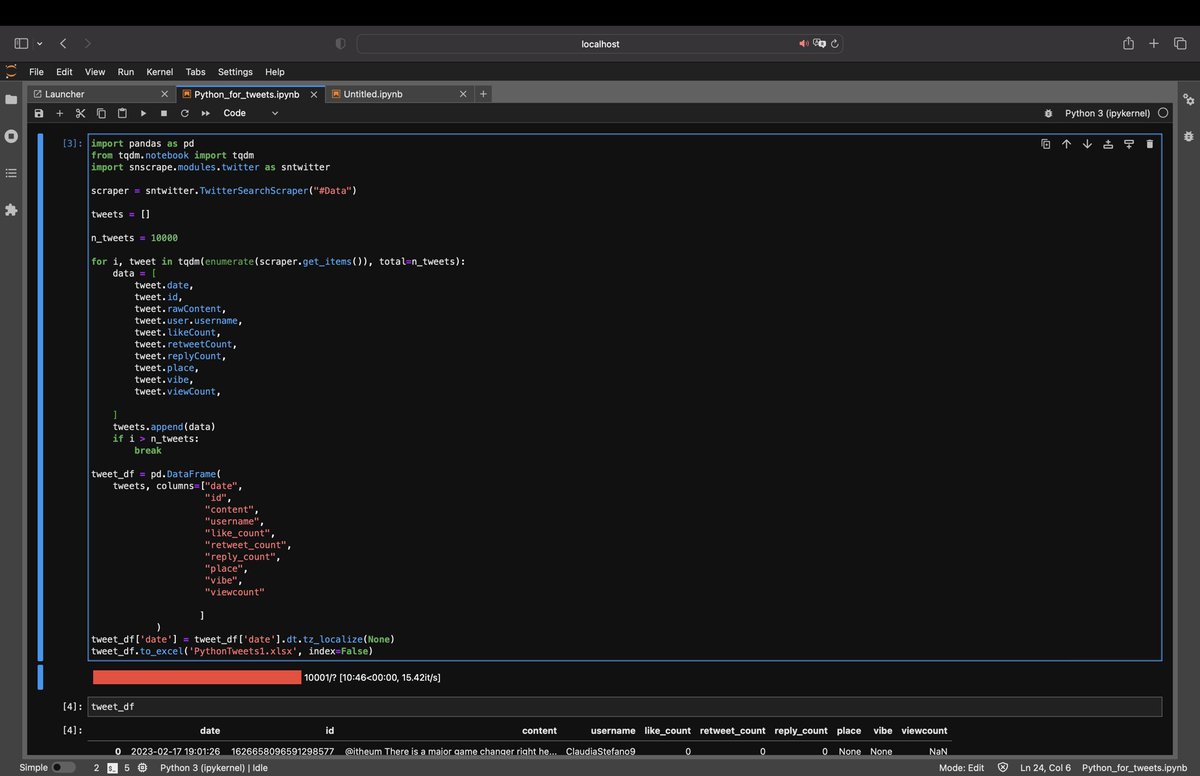Delete the cell with the trash icon
The height and width of the screenshot is (776, 1200).
[x=1149, y=144]
